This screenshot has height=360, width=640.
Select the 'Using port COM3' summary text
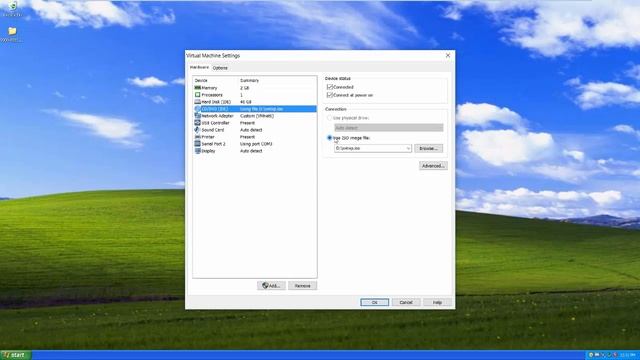coord(256,144)
